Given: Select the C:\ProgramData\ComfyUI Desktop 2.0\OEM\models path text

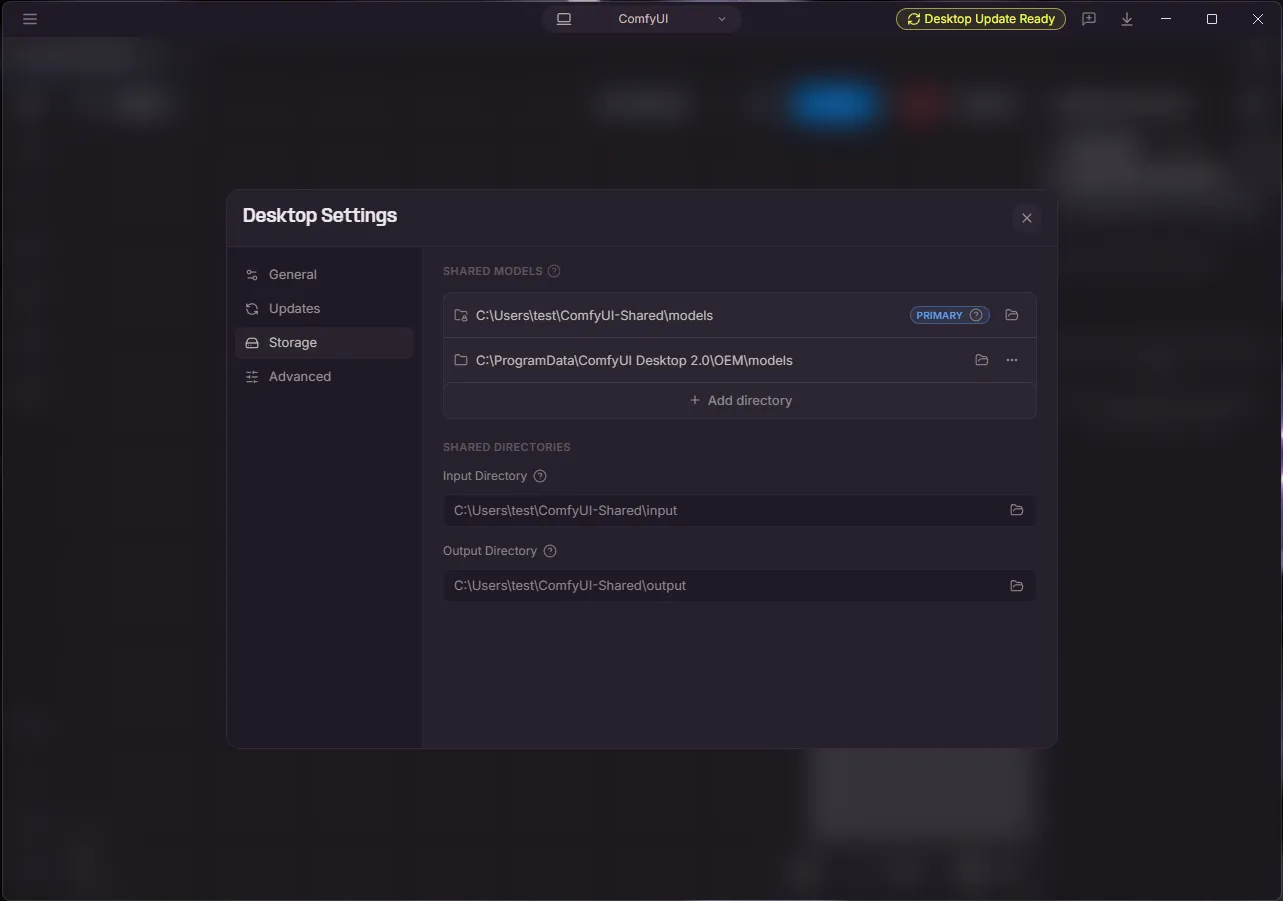Looking at the screenshot, I should click(x=634, y=360).
